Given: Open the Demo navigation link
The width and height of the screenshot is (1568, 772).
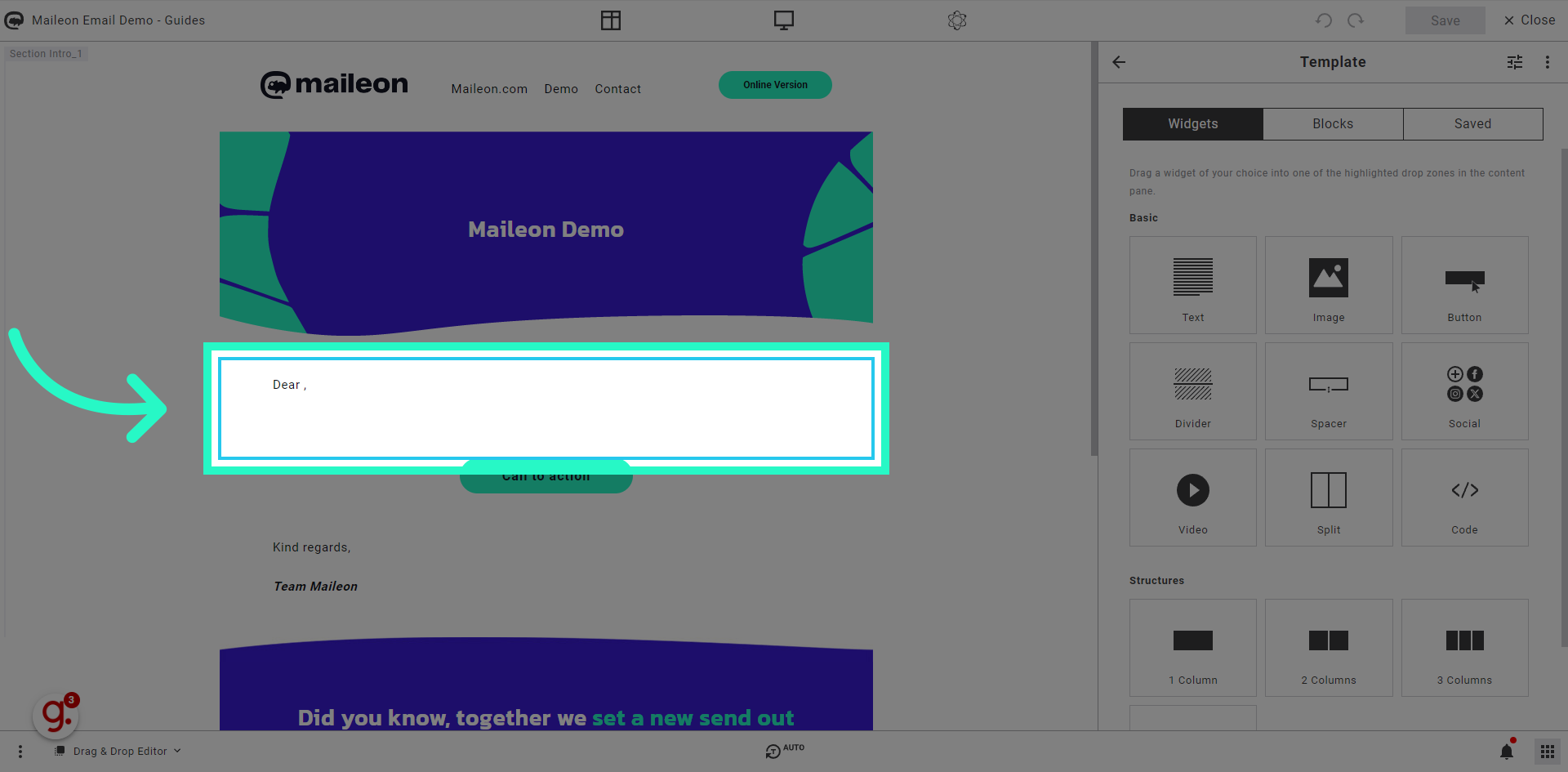Looking at the screenshot, I should tap(561, 89).
